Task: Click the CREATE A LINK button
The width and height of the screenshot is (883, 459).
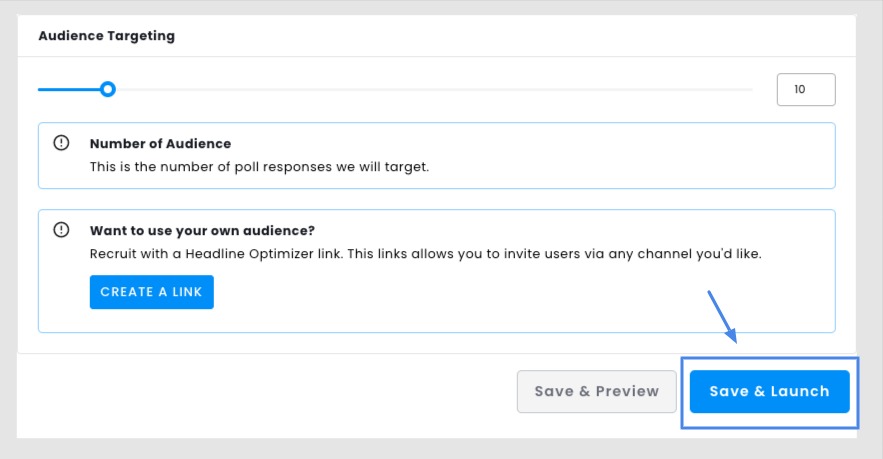Action: point(151,292)
